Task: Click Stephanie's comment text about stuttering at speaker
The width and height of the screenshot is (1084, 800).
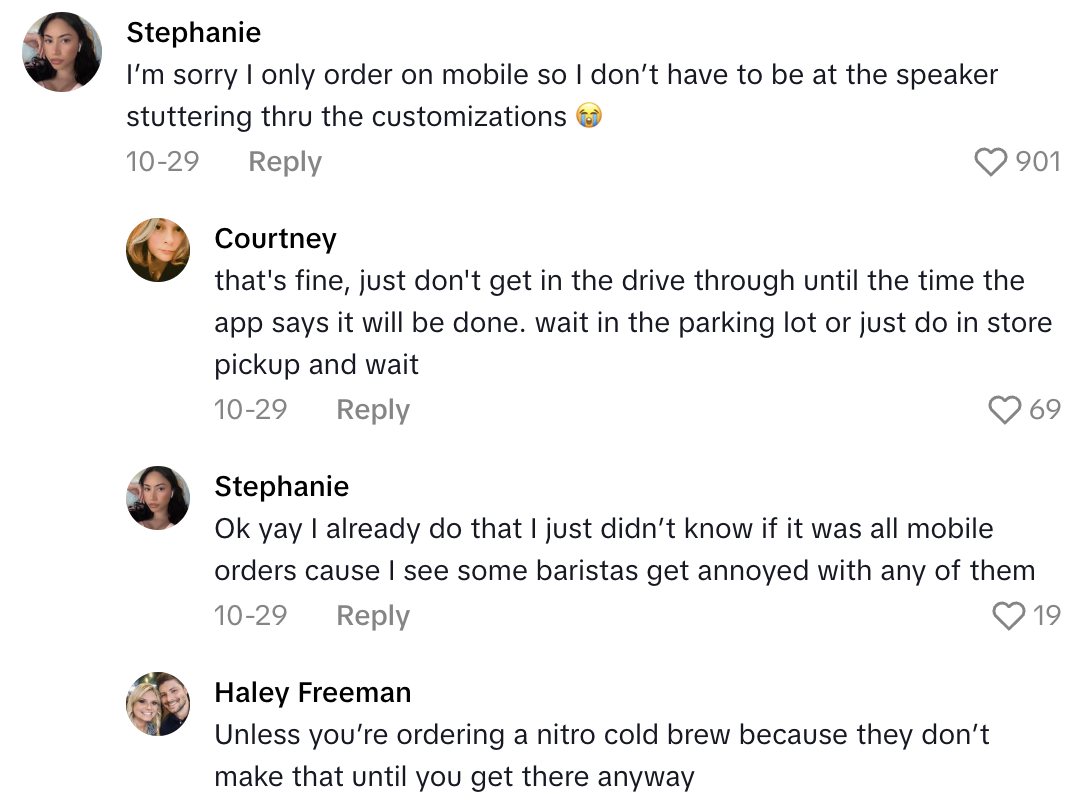Action: [560, 96]
